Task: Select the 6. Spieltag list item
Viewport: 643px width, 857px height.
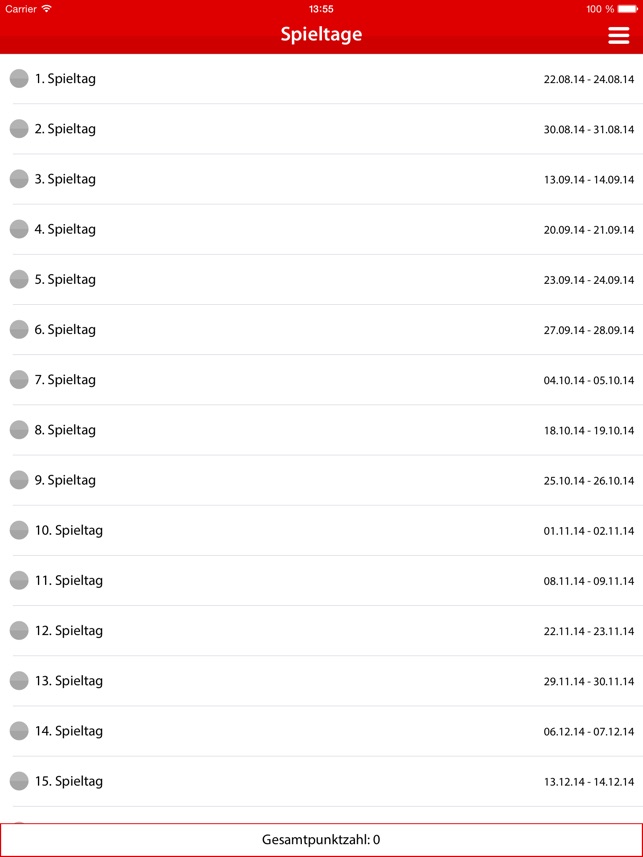Action: pyautogui.click(x=322, y=330)
